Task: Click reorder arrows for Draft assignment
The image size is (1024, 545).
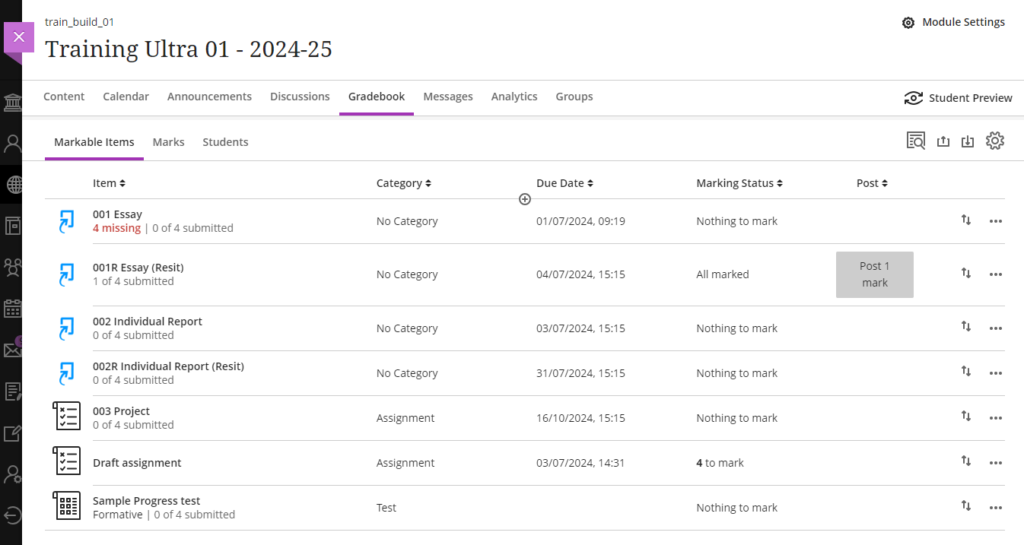Action: tap(966, 461)
